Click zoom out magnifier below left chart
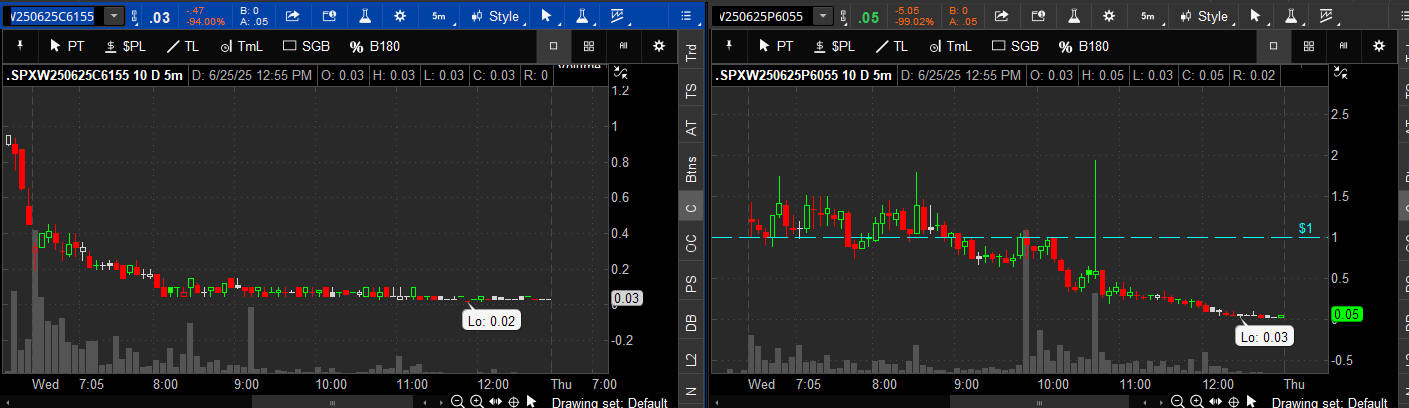 pos(457,402)
